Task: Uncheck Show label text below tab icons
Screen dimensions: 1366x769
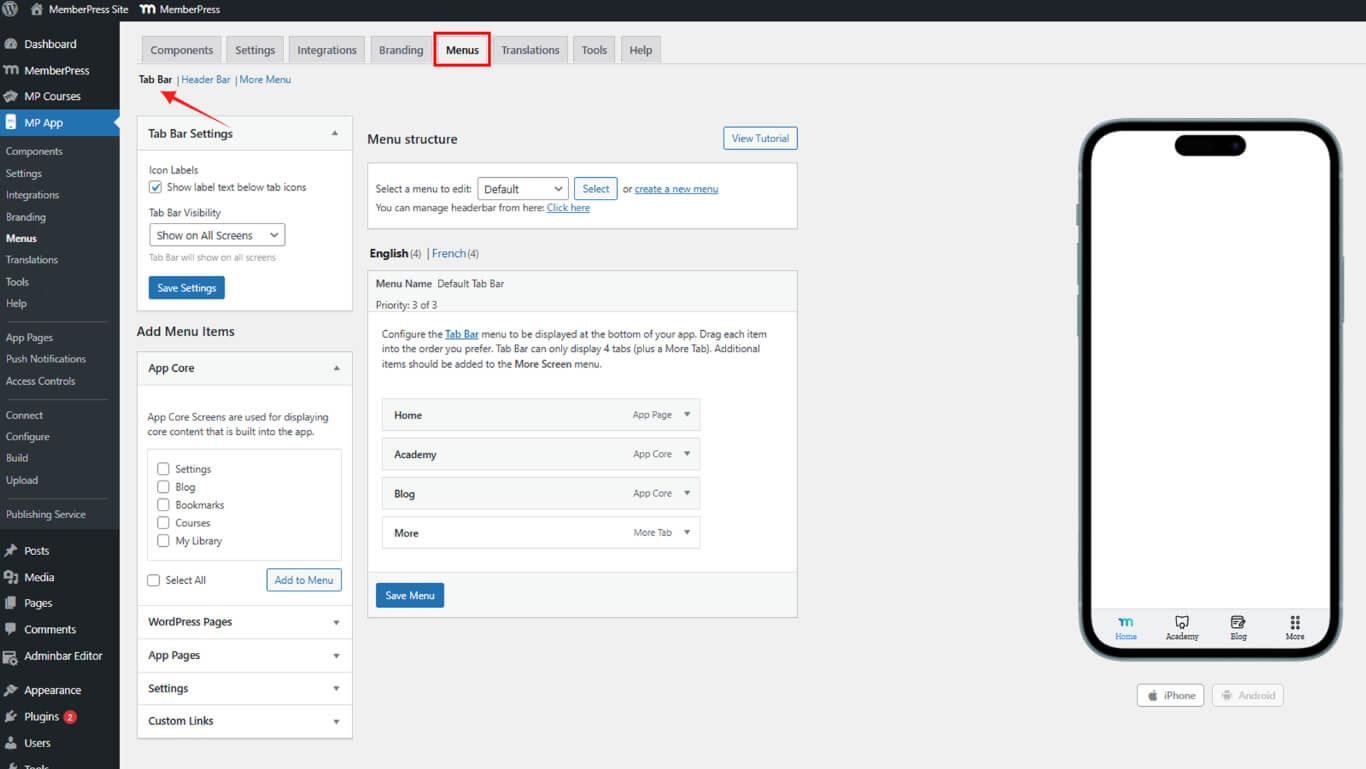Action: [x=156, y=187]
